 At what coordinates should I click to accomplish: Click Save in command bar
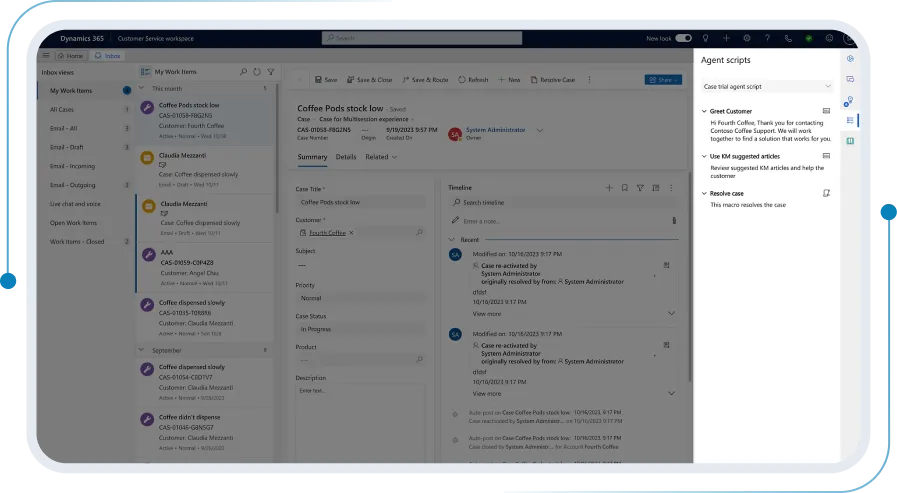[x=326, y=79]
